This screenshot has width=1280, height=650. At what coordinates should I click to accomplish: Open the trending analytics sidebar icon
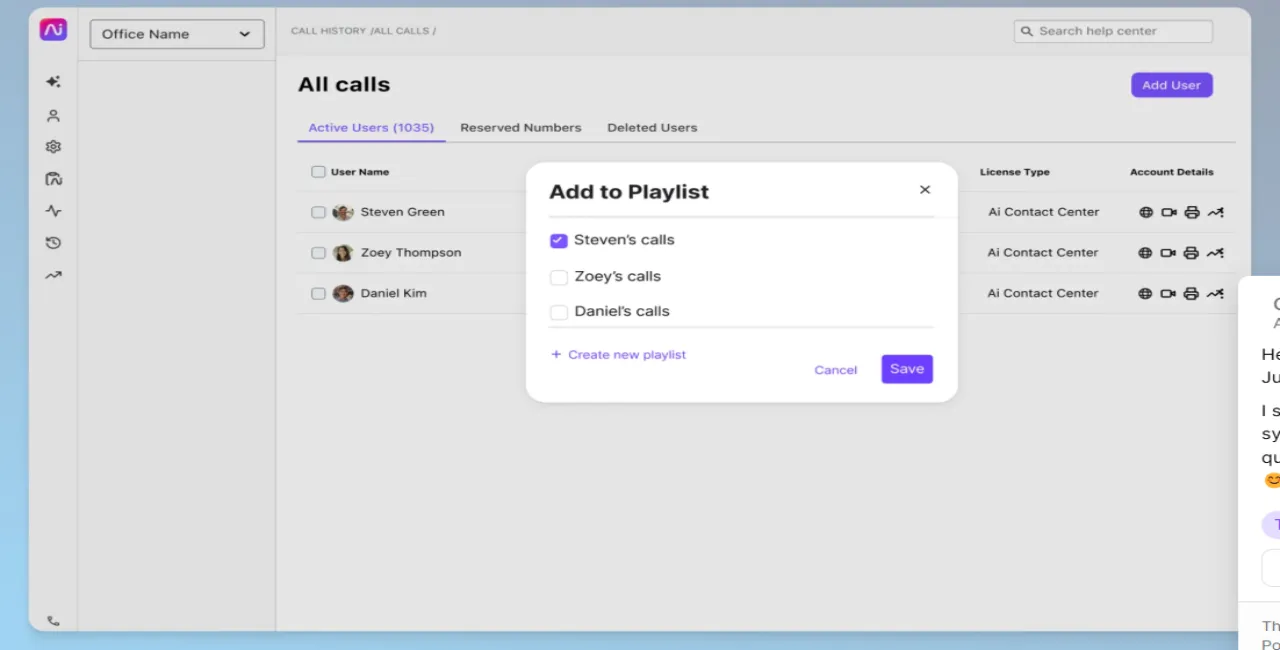[x=53, y=275]
